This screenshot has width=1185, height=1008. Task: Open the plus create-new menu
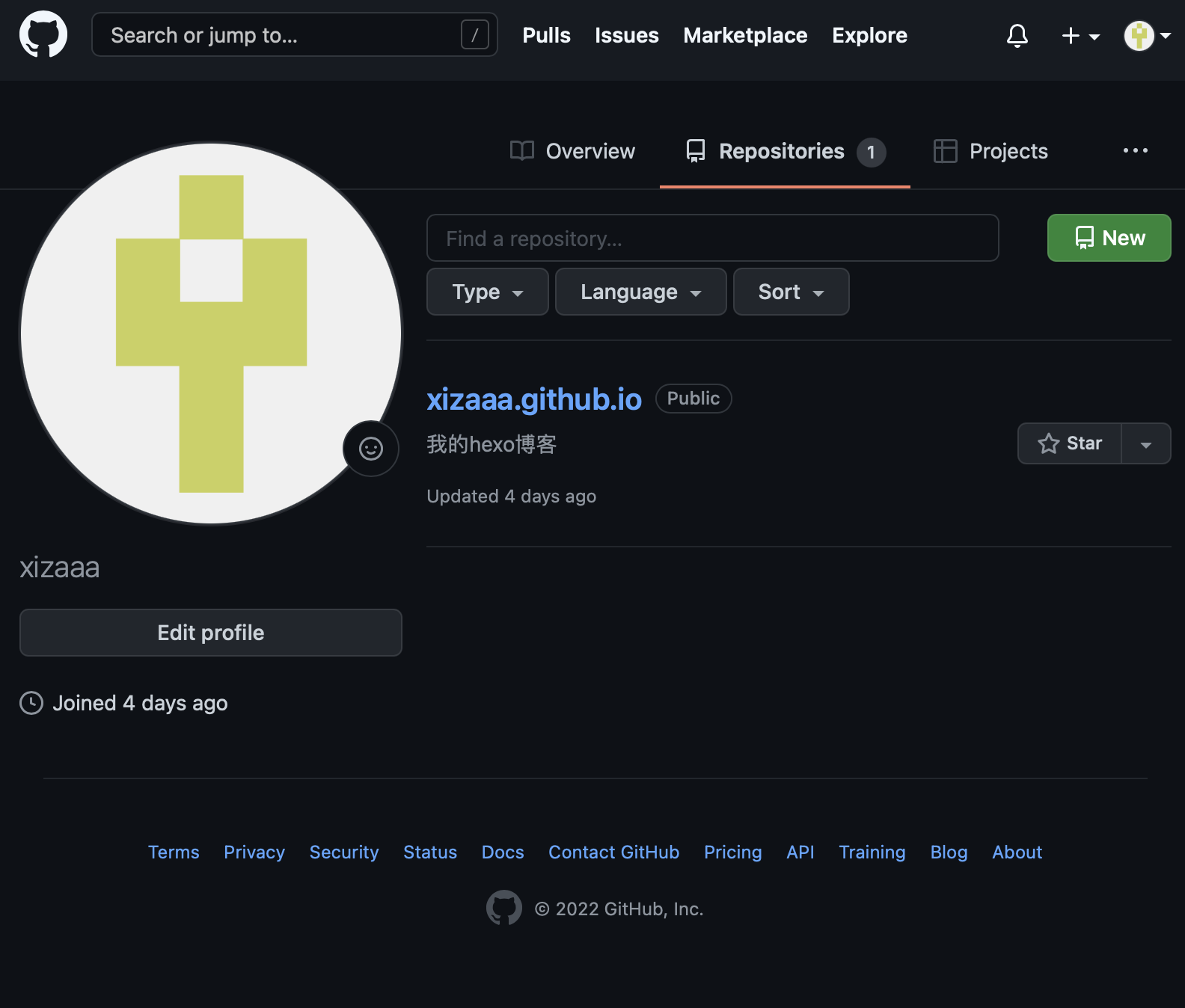(1080, 35)
